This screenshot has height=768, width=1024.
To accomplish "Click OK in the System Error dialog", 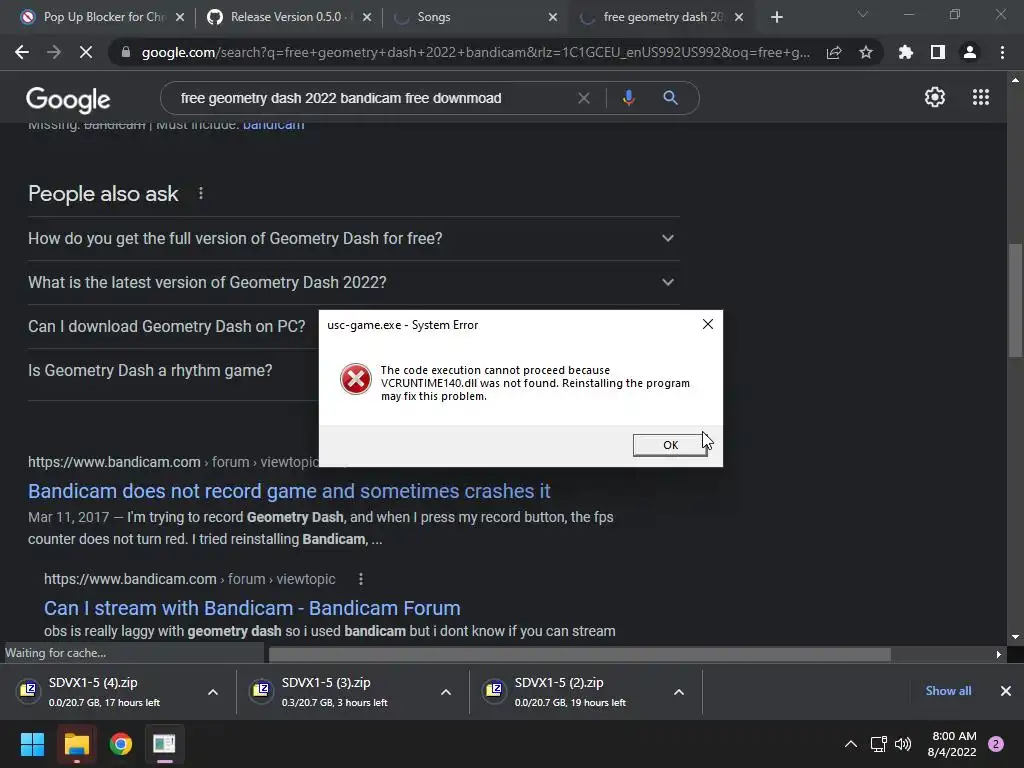I will coord(670,445).
